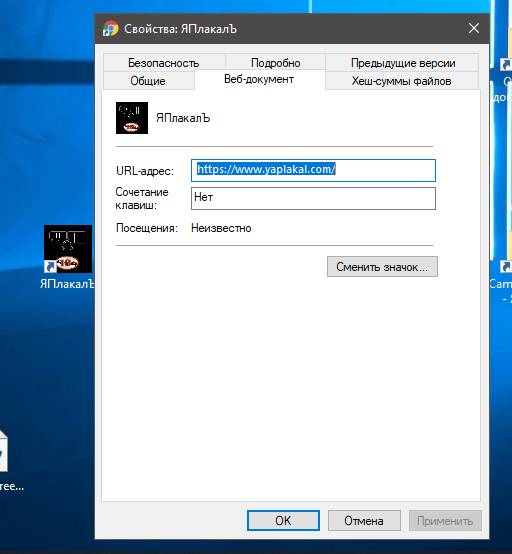Select the ЯПлакалЪ desktop shortcut icon
This screenshot has width=512, height=554.
coord(68,249)
